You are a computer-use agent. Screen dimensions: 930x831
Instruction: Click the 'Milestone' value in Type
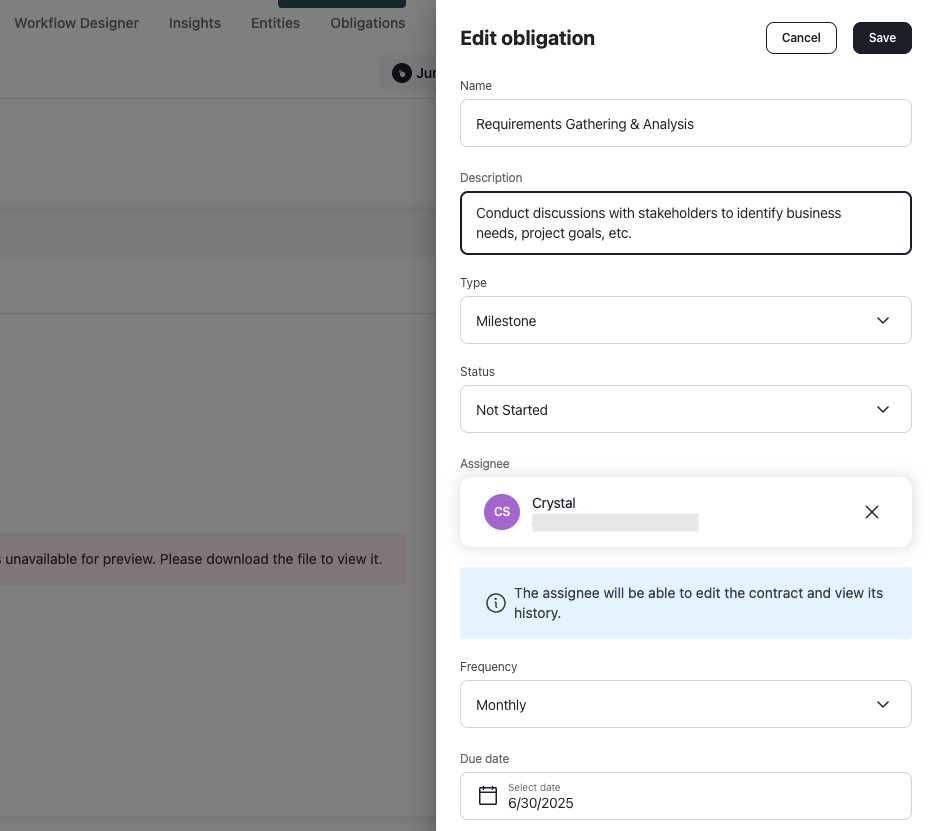[x=506, y=321]
